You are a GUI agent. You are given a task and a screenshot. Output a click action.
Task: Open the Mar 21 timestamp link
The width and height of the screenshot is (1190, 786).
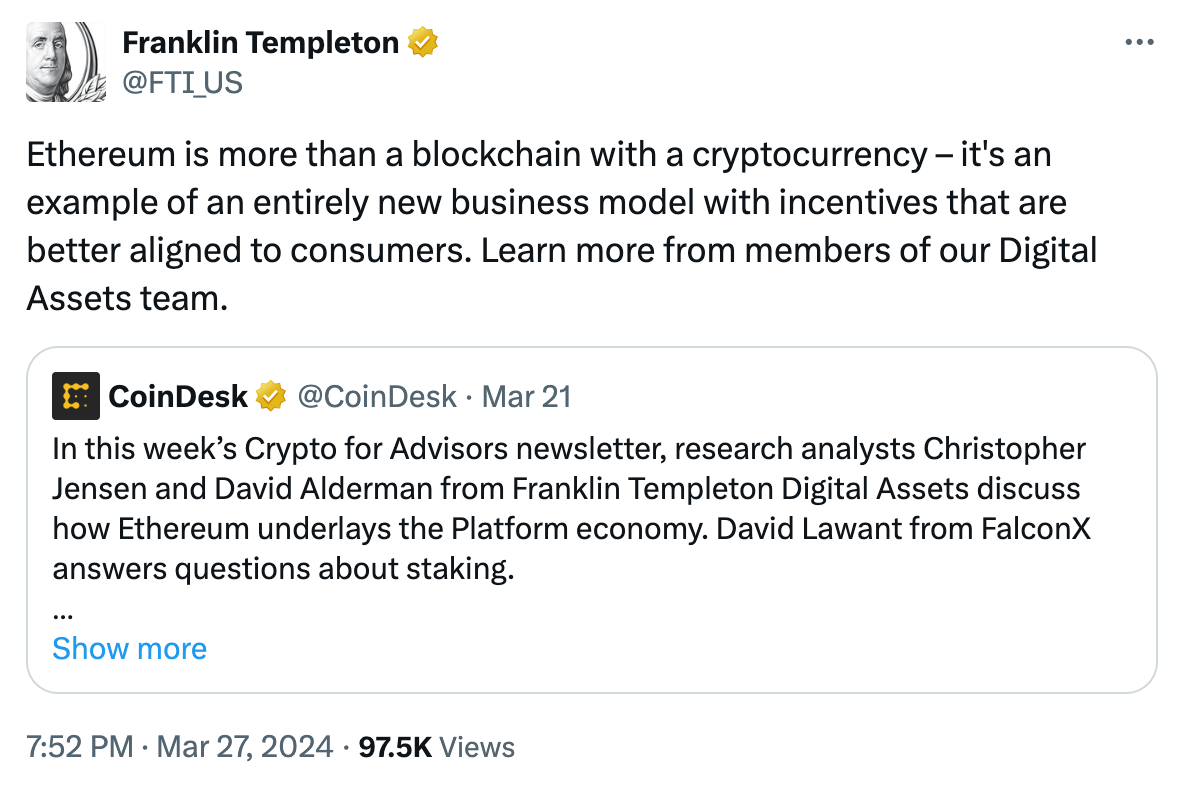point(526,396)
